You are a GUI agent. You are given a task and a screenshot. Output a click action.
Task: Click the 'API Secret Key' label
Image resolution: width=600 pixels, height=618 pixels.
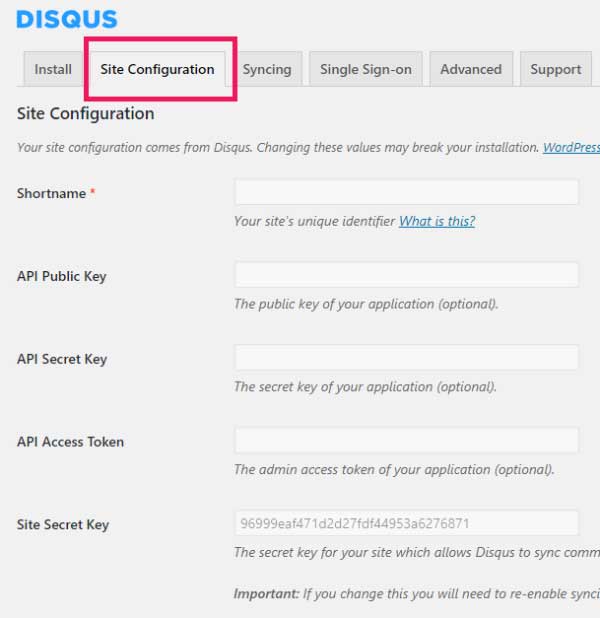[62, 359]
